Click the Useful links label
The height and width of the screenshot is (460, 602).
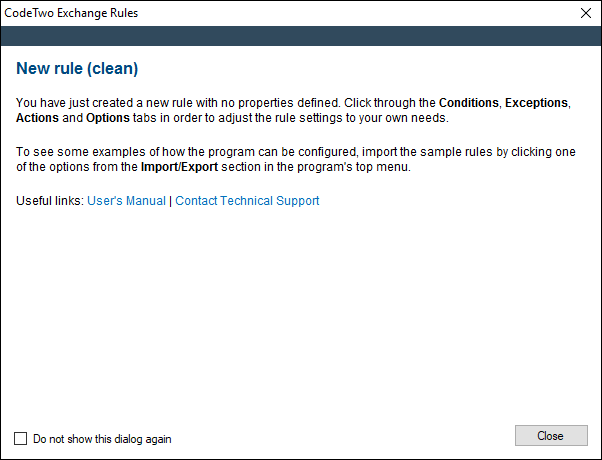point(50,201)
